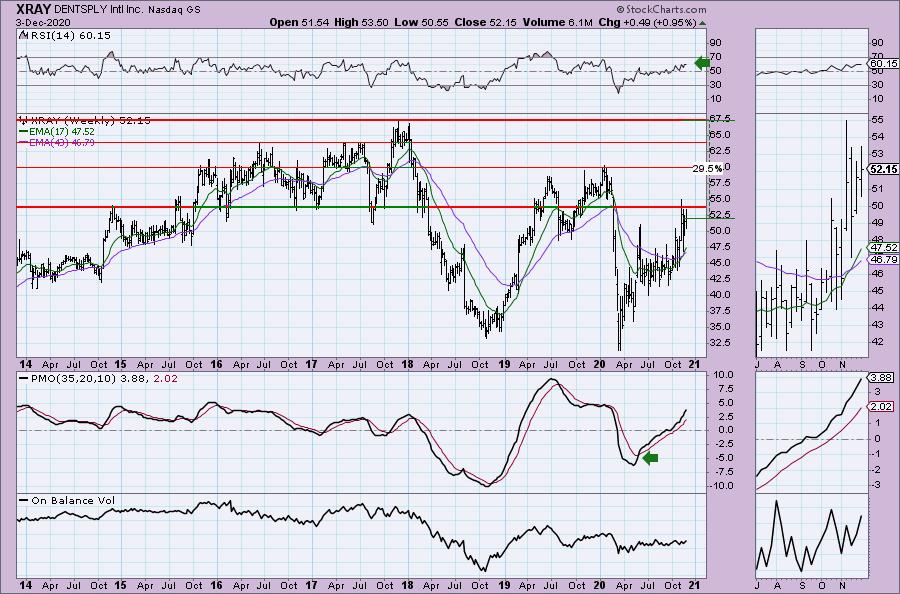This screenshot has width=900, height=594.
Task: Click the up-triangle icon after the Chg value
Action: pyautogui.click(x=703, y=23)
